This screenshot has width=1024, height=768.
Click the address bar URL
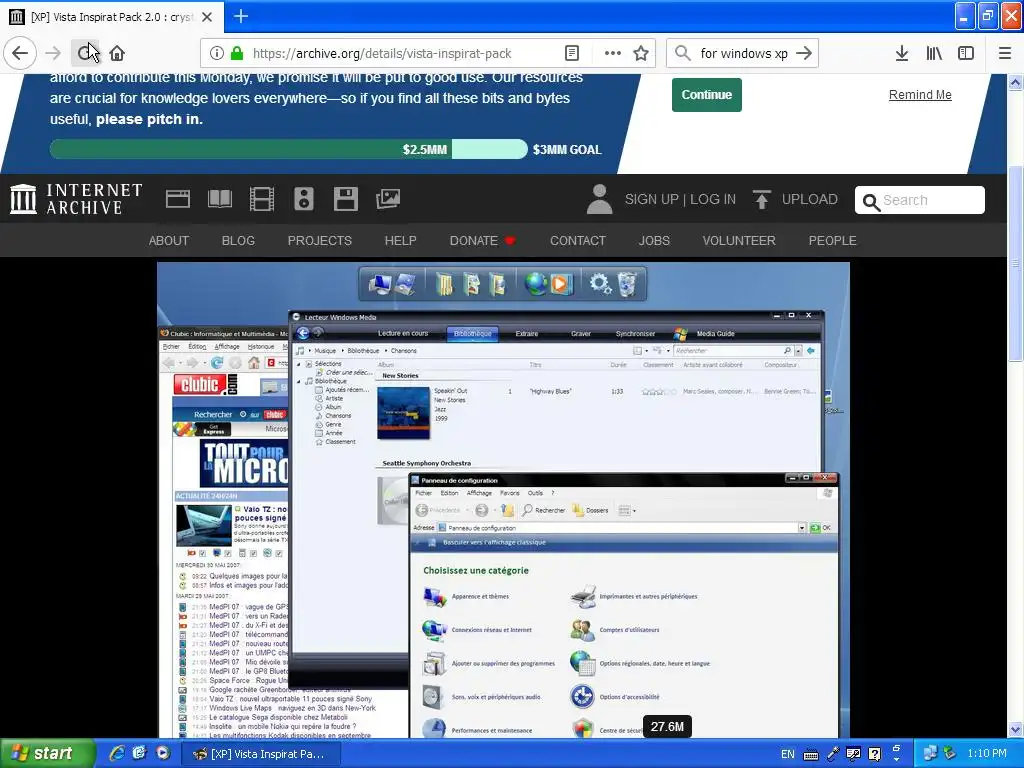point(382,53)
